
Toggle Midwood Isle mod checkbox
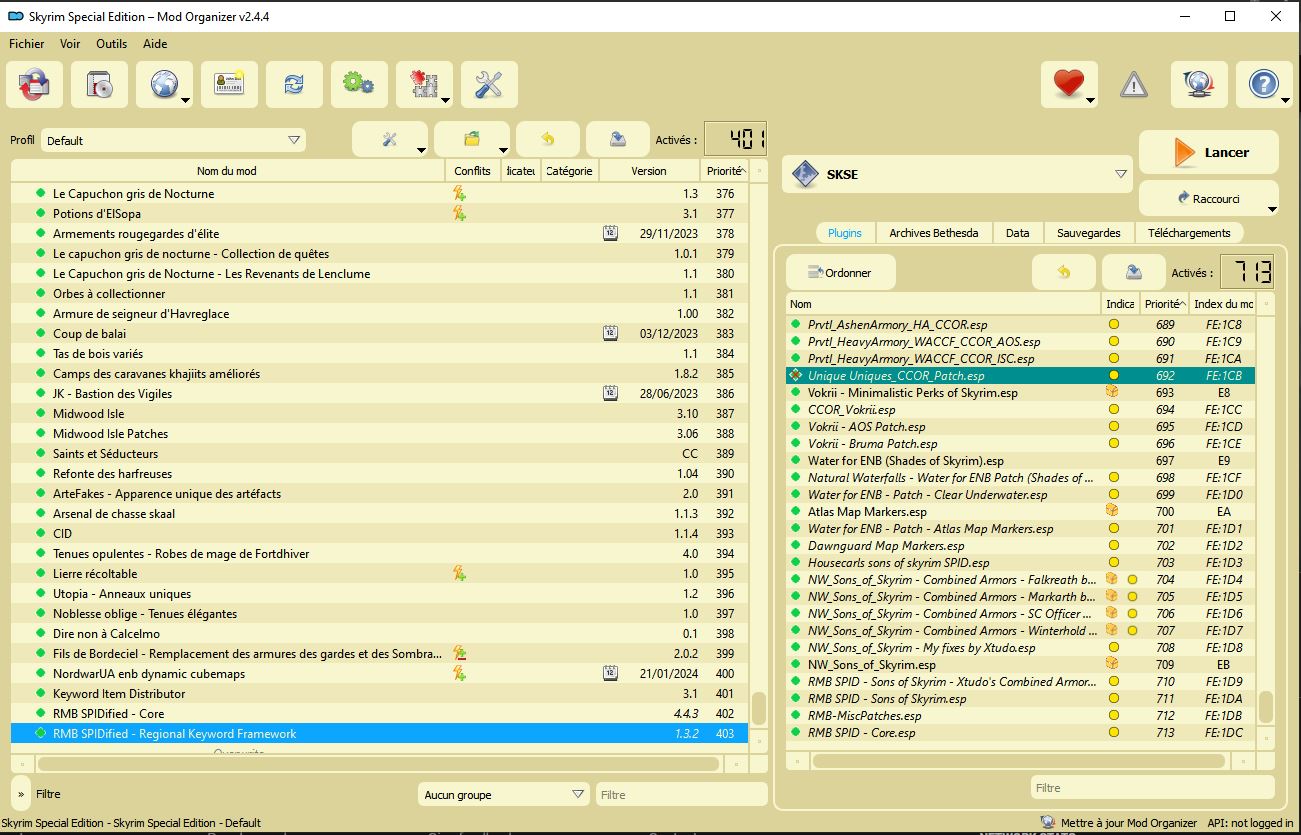41,414
